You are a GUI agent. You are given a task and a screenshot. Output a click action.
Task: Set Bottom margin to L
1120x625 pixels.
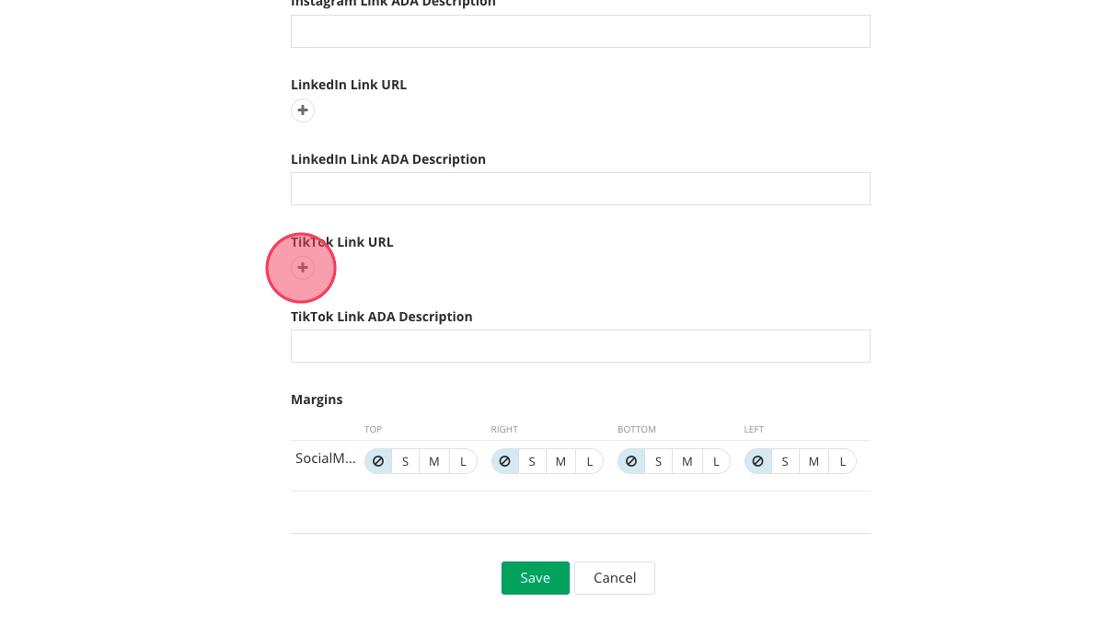click(x=716, y=461)
